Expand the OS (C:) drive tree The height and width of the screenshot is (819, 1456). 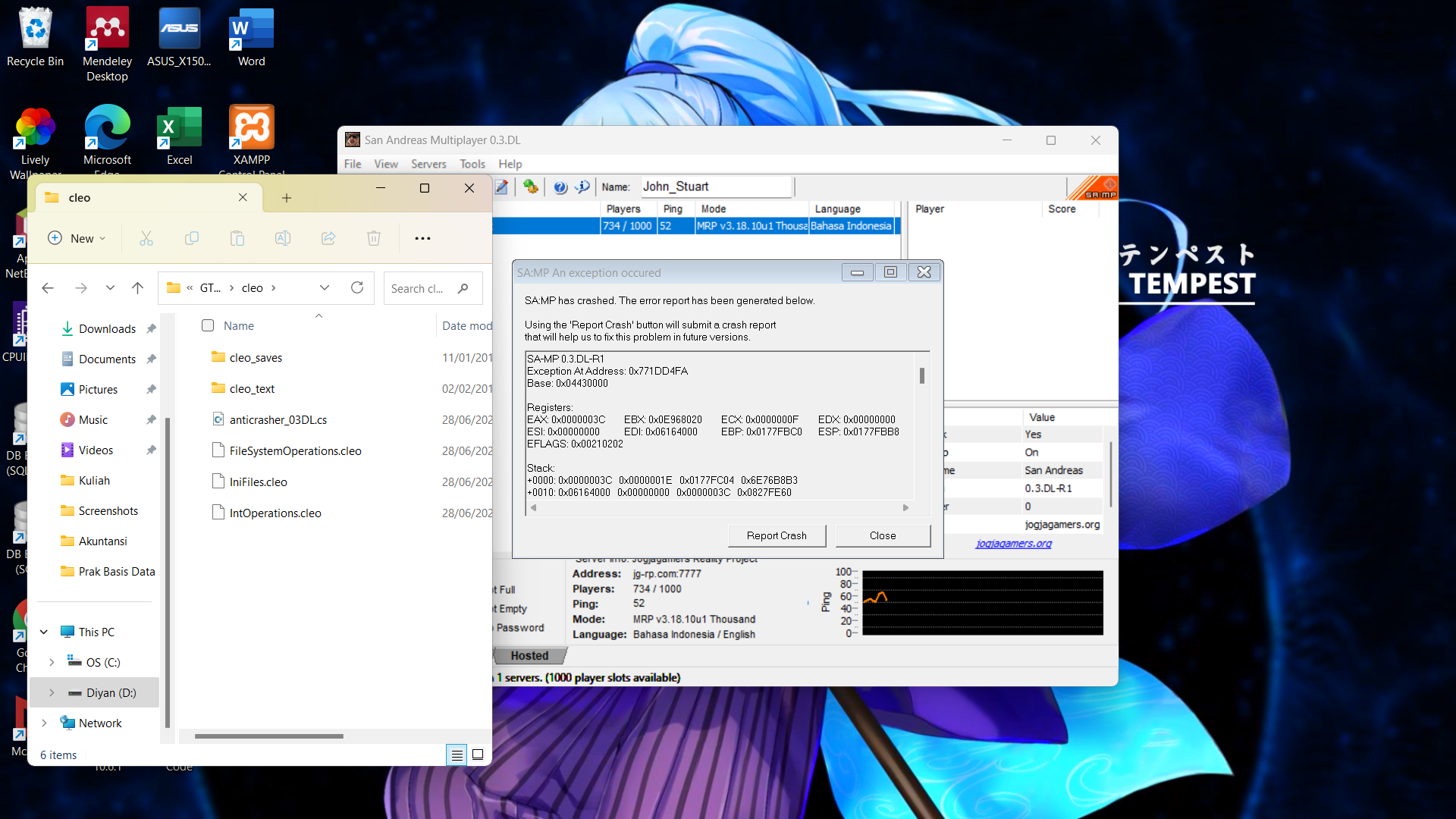pyautogui.click(x=52, y=662)
